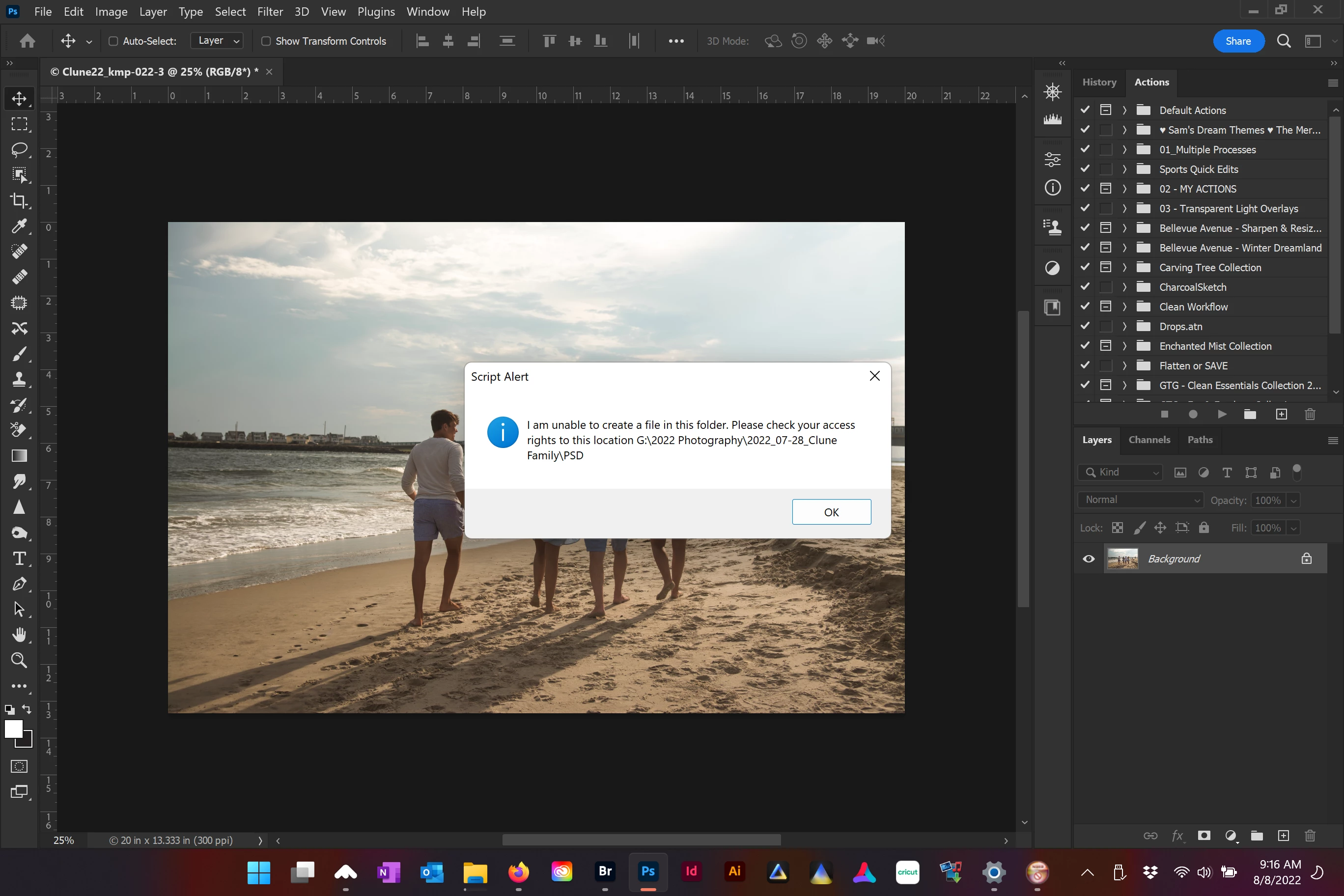Enable Show Transform Controls checkbox

click(x=266, y=41)
